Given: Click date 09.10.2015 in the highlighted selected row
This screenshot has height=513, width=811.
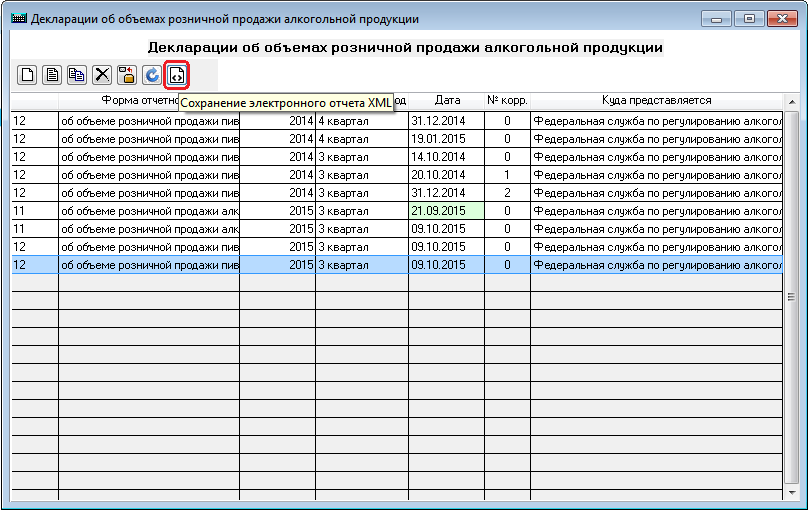Looking at the screenshot, I should tap(446, 265).
